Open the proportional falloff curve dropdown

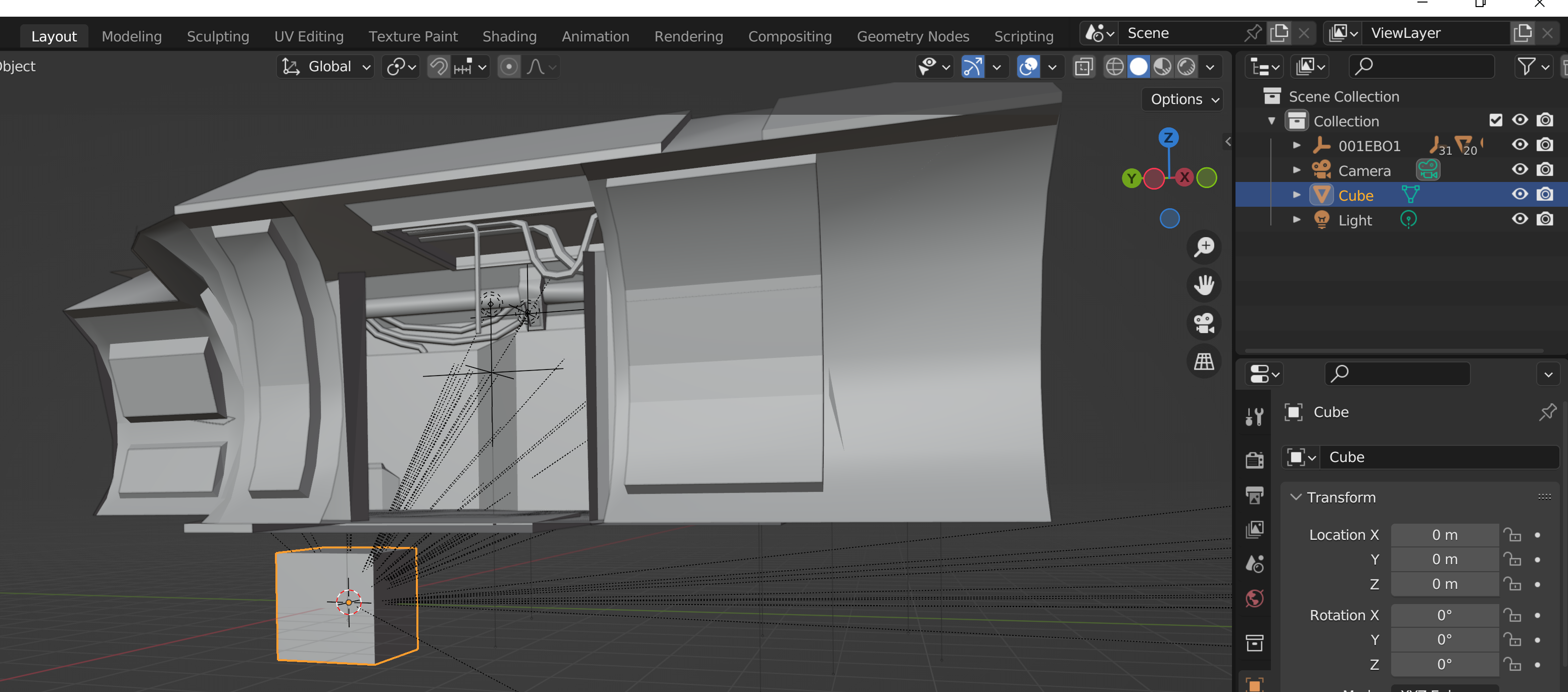(x=541, y=66)
